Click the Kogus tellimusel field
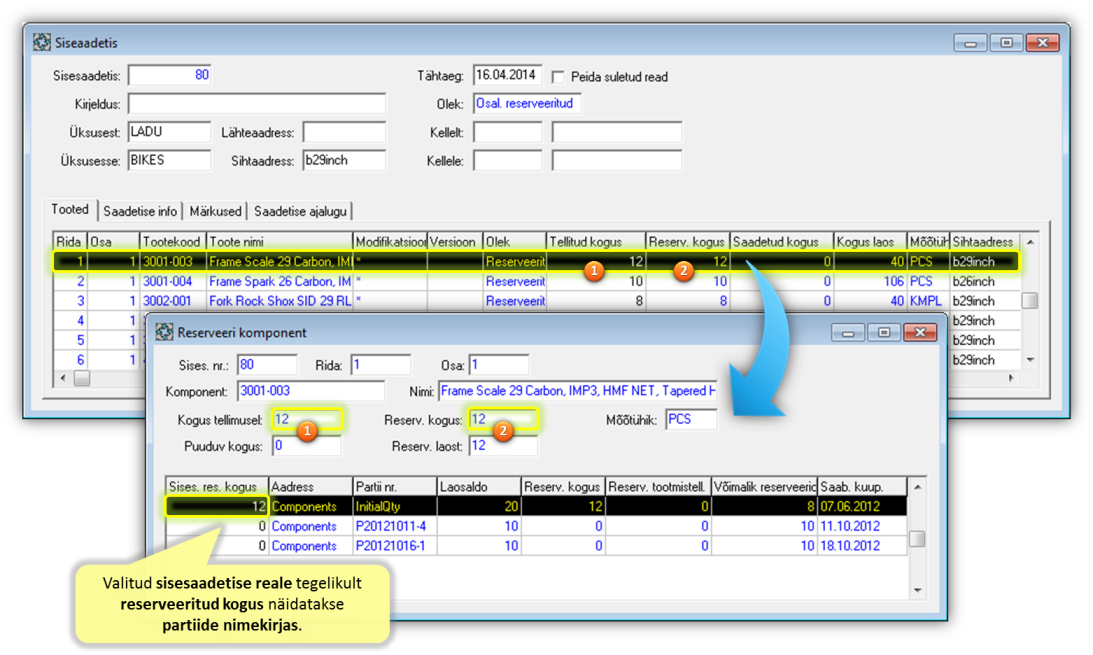Screen dimensions: 1093x655 click(x=307, y=419)
